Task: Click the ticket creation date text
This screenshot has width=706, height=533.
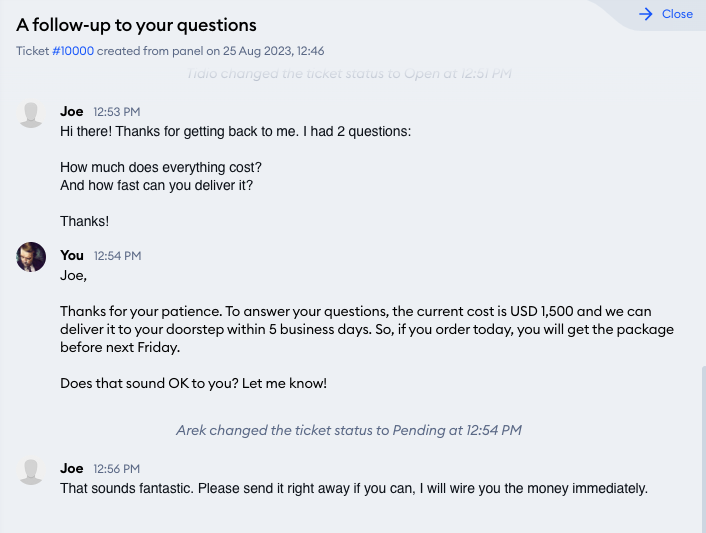Action: (273, 51)
